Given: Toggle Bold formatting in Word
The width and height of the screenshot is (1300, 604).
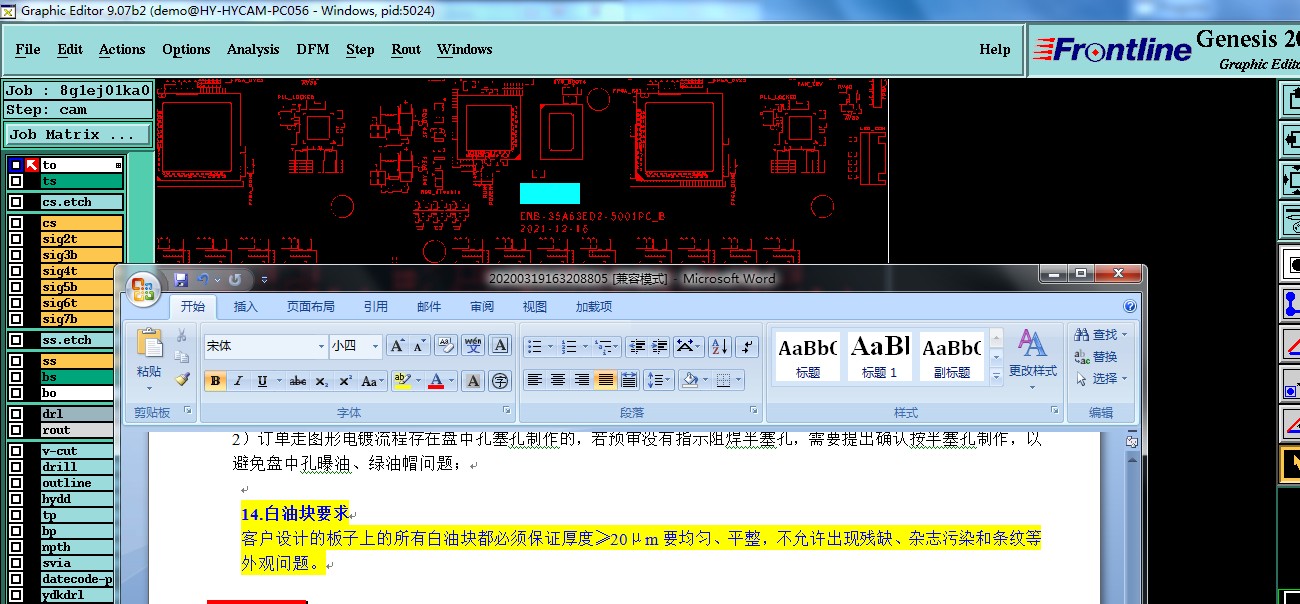Looking at the screenshot, I should 215,381.
